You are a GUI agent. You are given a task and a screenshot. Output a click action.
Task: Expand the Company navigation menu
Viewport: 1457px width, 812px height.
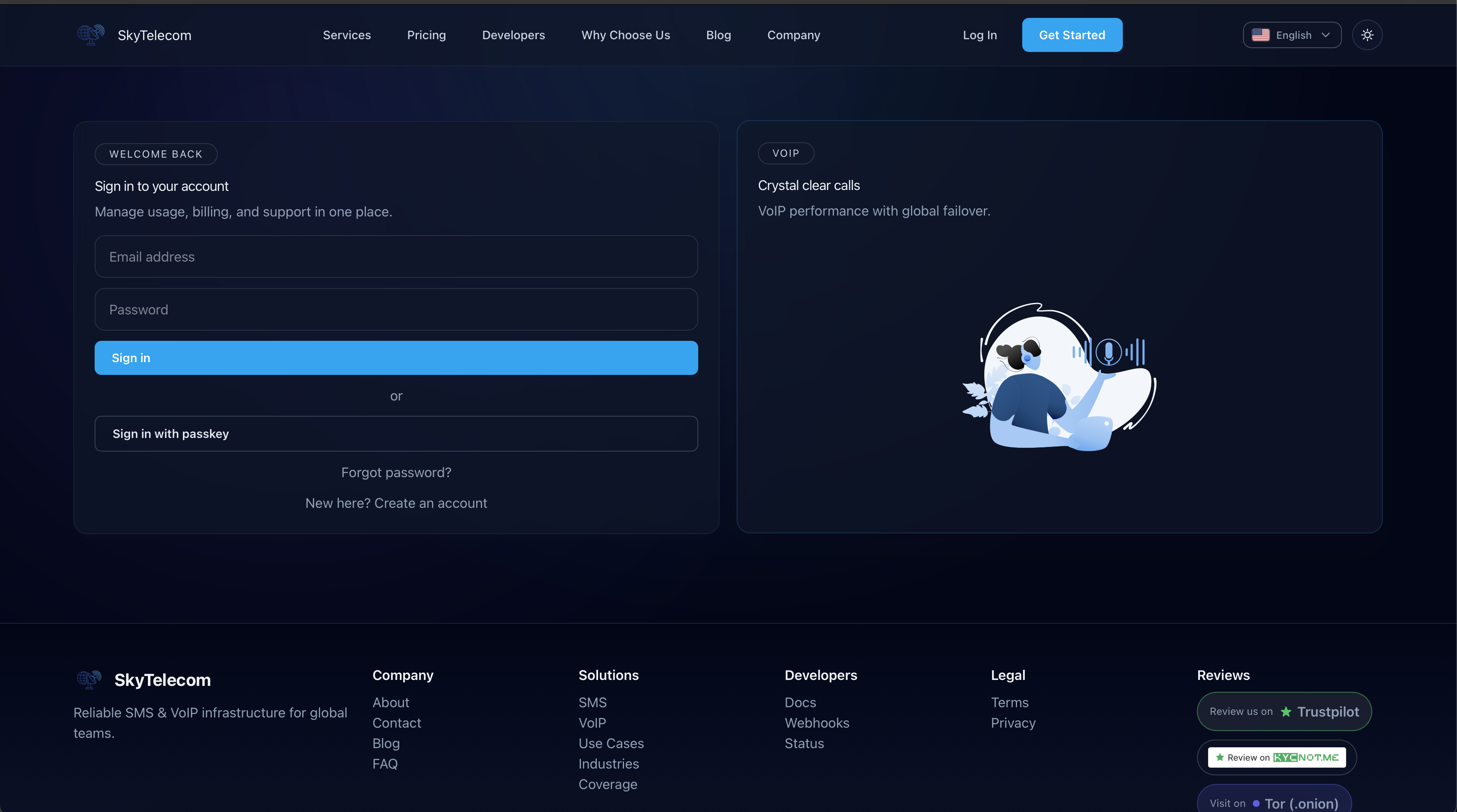793,35
